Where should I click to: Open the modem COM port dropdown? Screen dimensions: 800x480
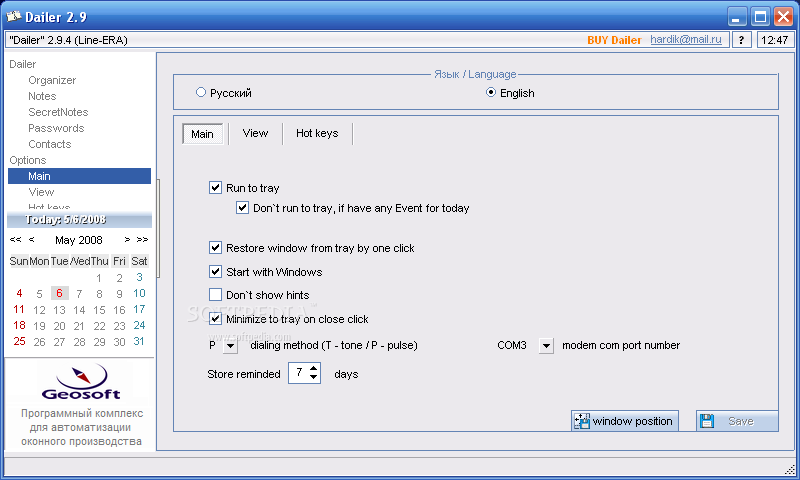coord(546,346)
